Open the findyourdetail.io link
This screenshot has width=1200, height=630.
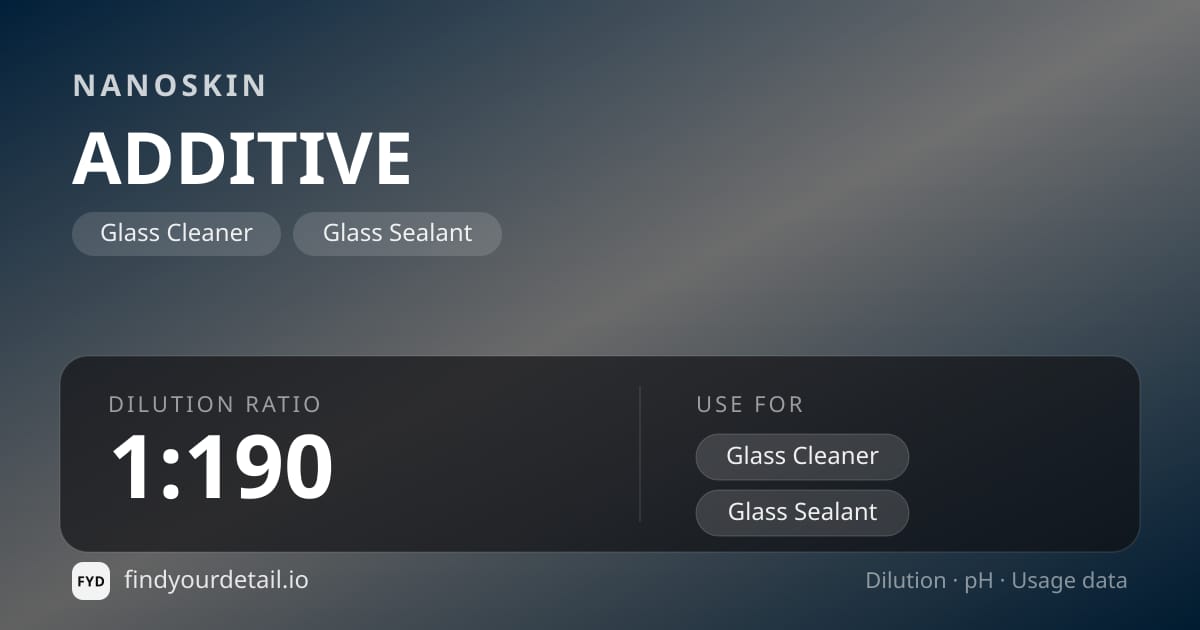pos(216,580)
